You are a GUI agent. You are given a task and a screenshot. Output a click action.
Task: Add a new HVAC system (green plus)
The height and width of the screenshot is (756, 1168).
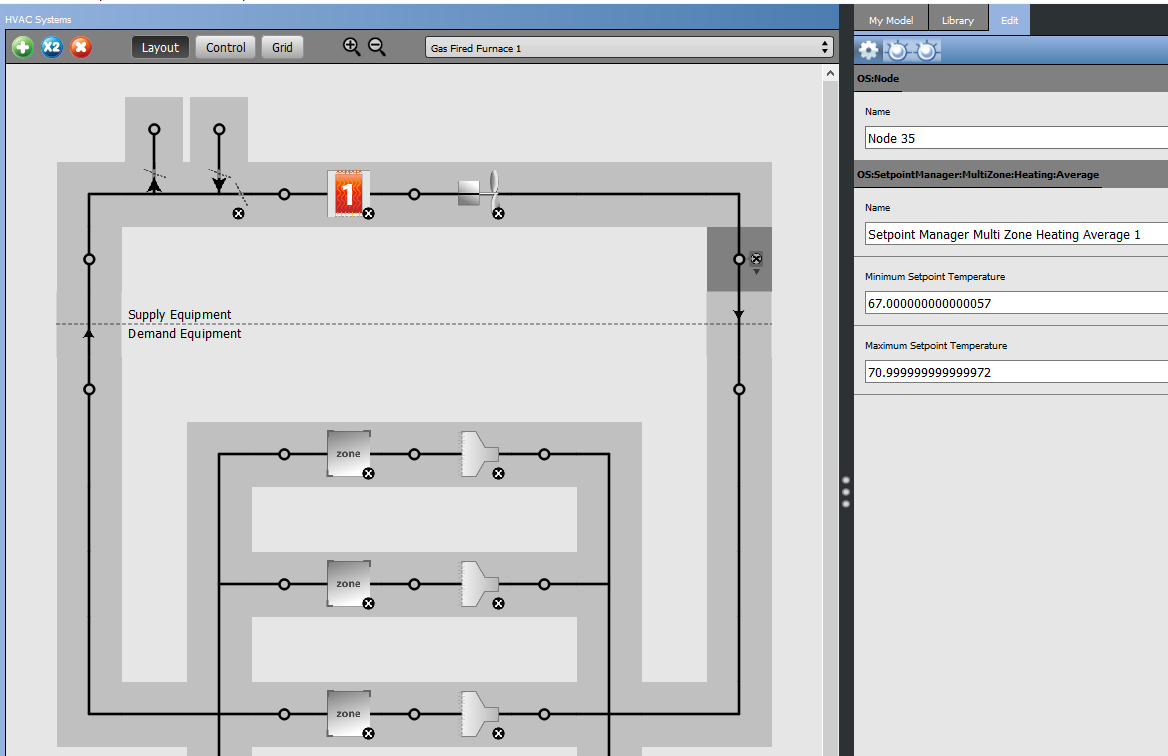(x=22, y=48)
